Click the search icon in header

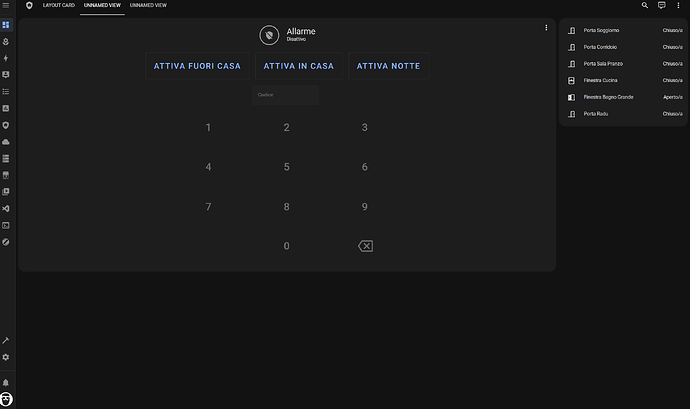645,5
